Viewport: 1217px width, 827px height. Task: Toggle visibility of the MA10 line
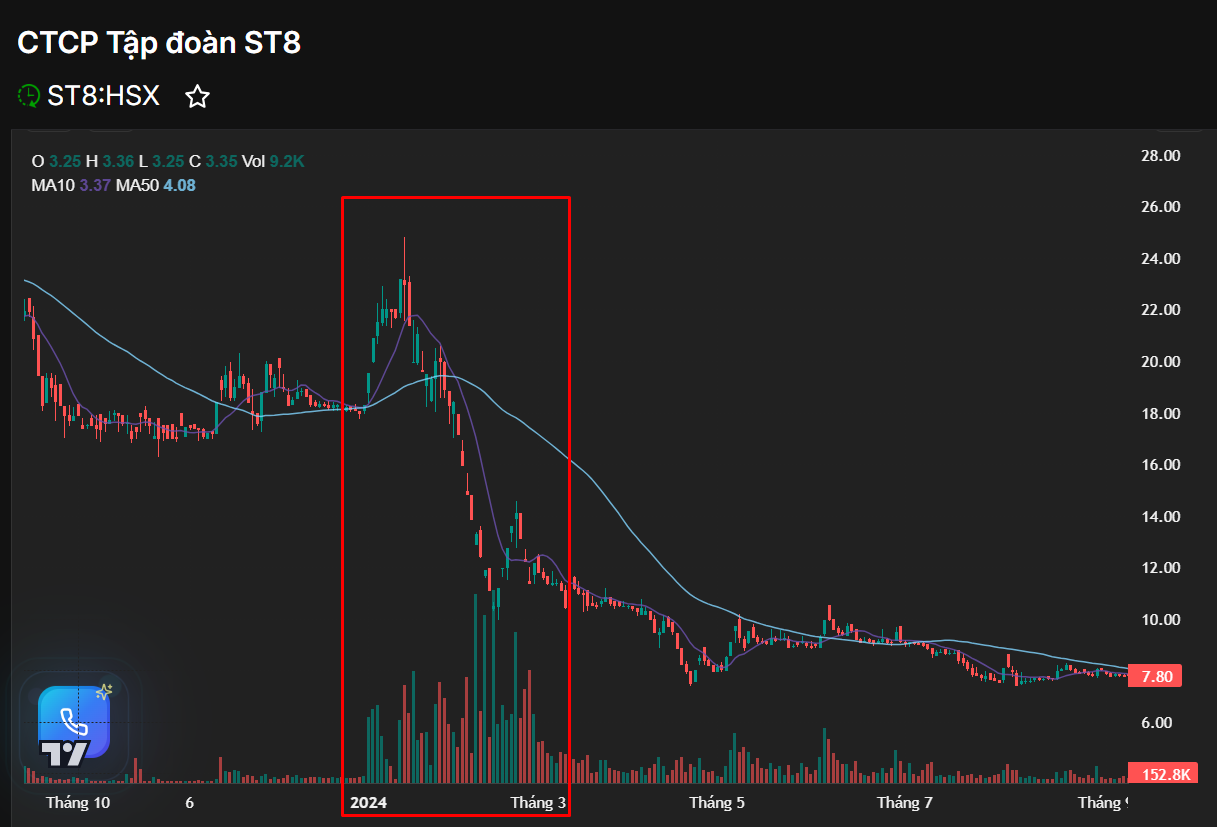(56, 186)
